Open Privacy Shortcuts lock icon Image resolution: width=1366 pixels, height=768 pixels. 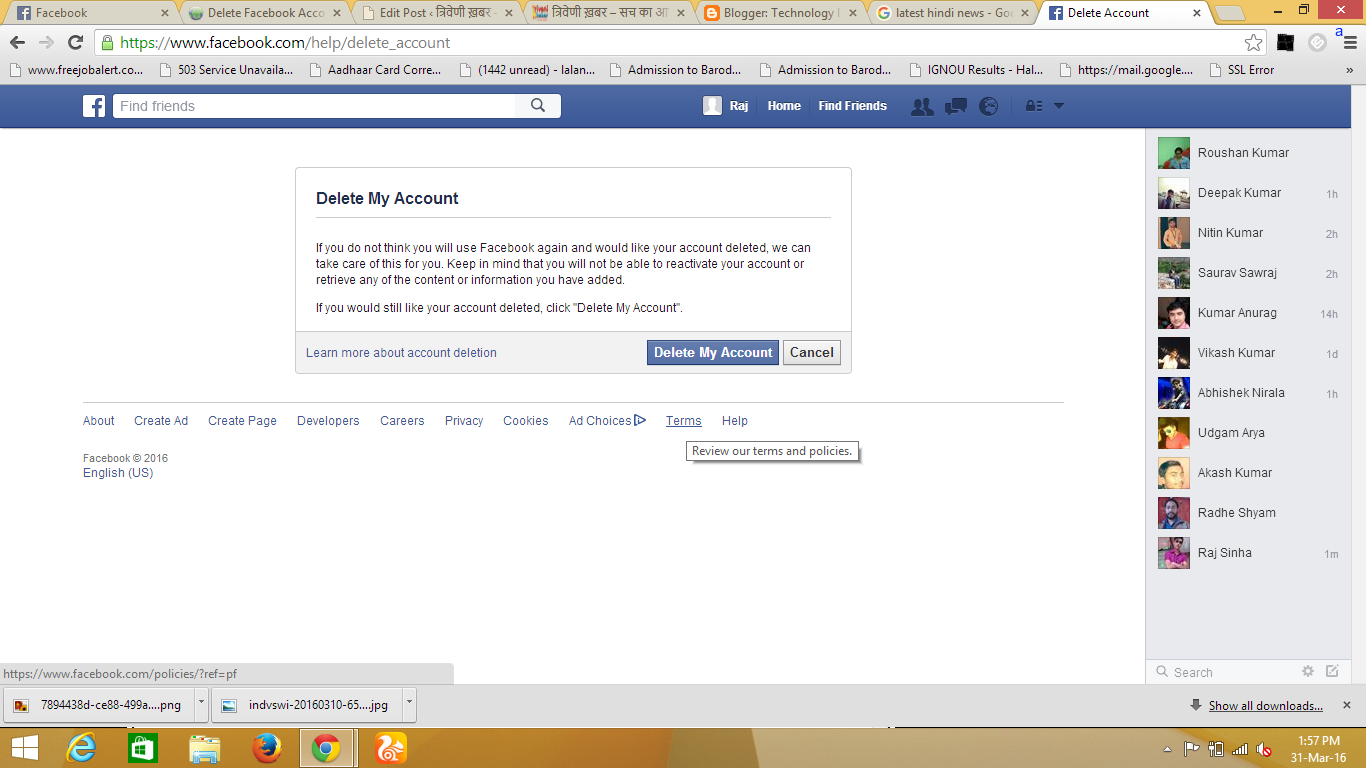[x=1034, y=106]
